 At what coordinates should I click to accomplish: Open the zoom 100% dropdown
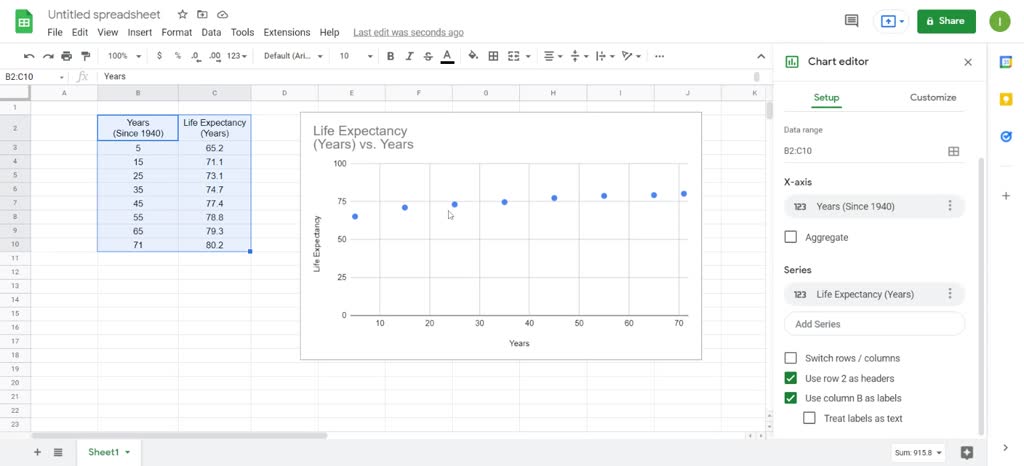pyautogui.click(x=124, y=56)
